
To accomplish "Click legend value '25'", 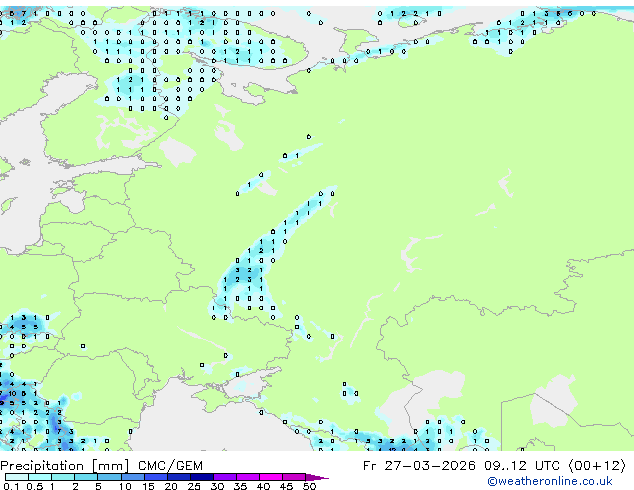I will click(x=194, y=486).
